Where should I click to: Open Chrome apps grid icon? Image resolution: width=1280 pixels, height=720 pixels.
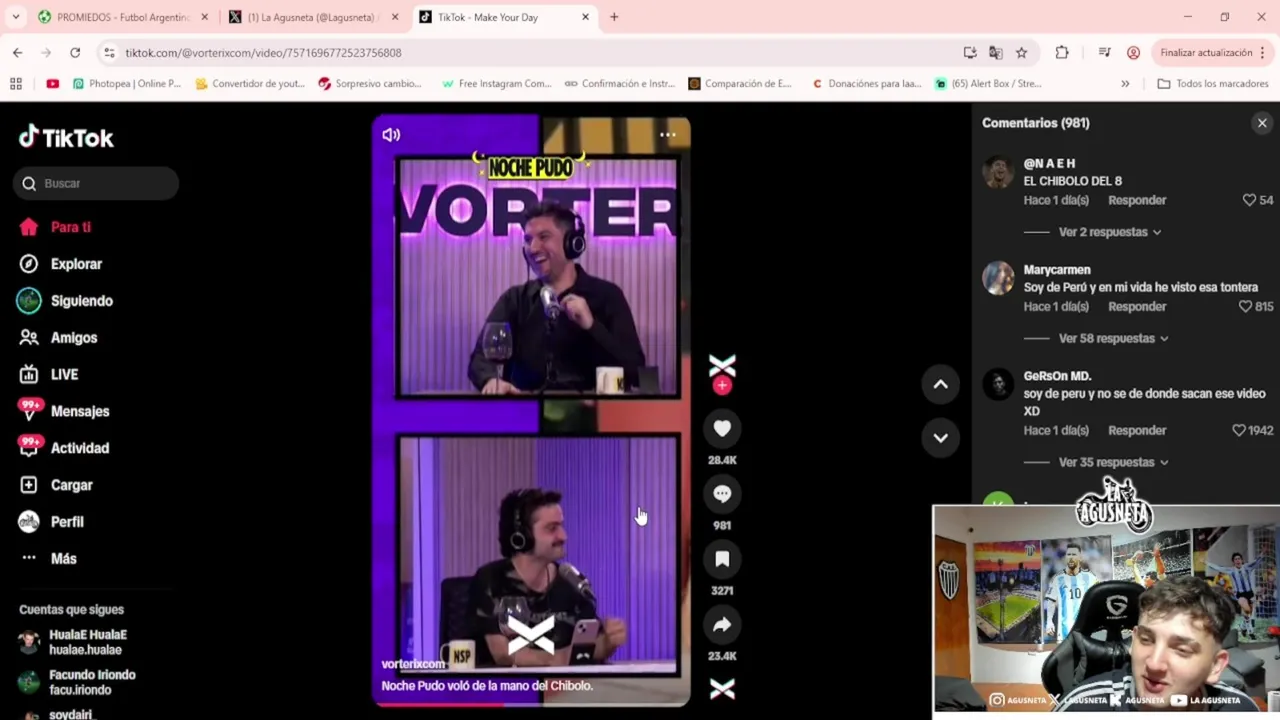pyautogui.click(x=16, y=84)
